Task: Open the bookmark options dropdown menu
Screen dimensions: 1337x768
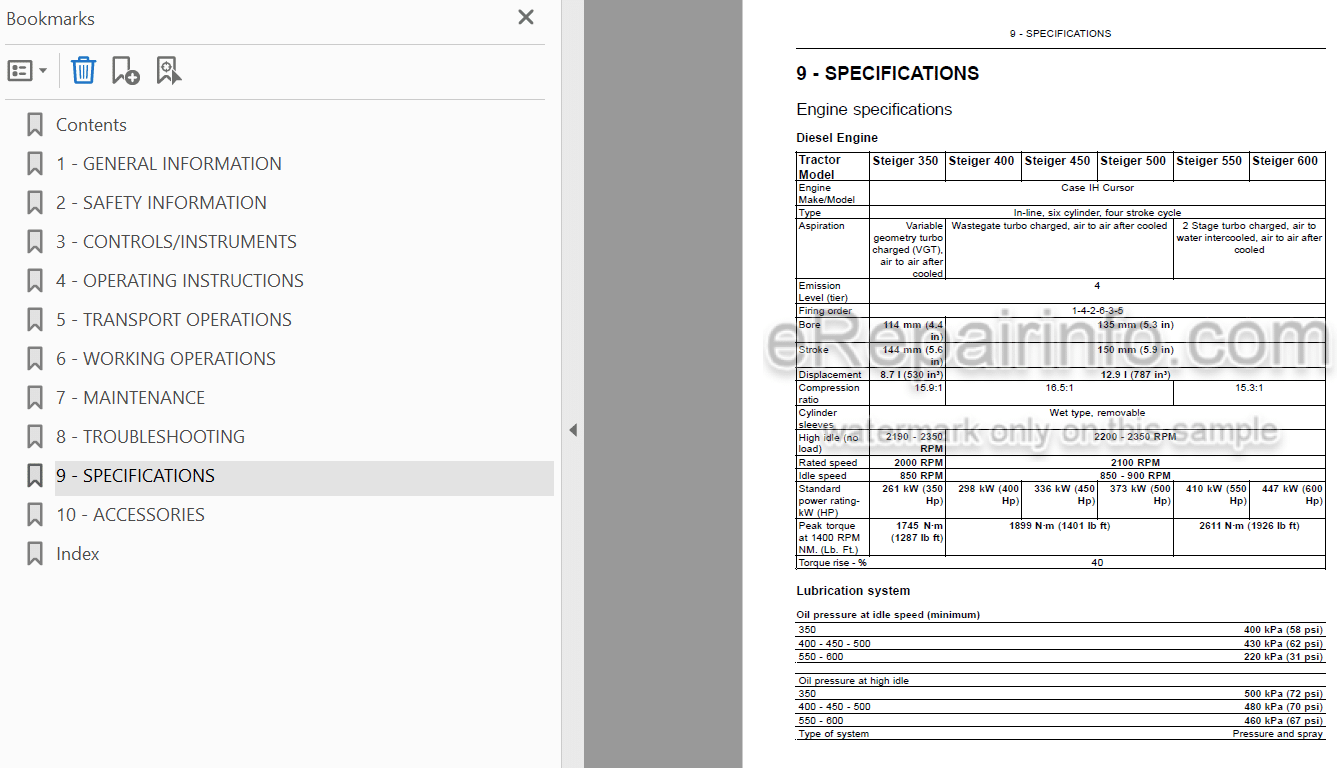Action: (x=27, y=71)
